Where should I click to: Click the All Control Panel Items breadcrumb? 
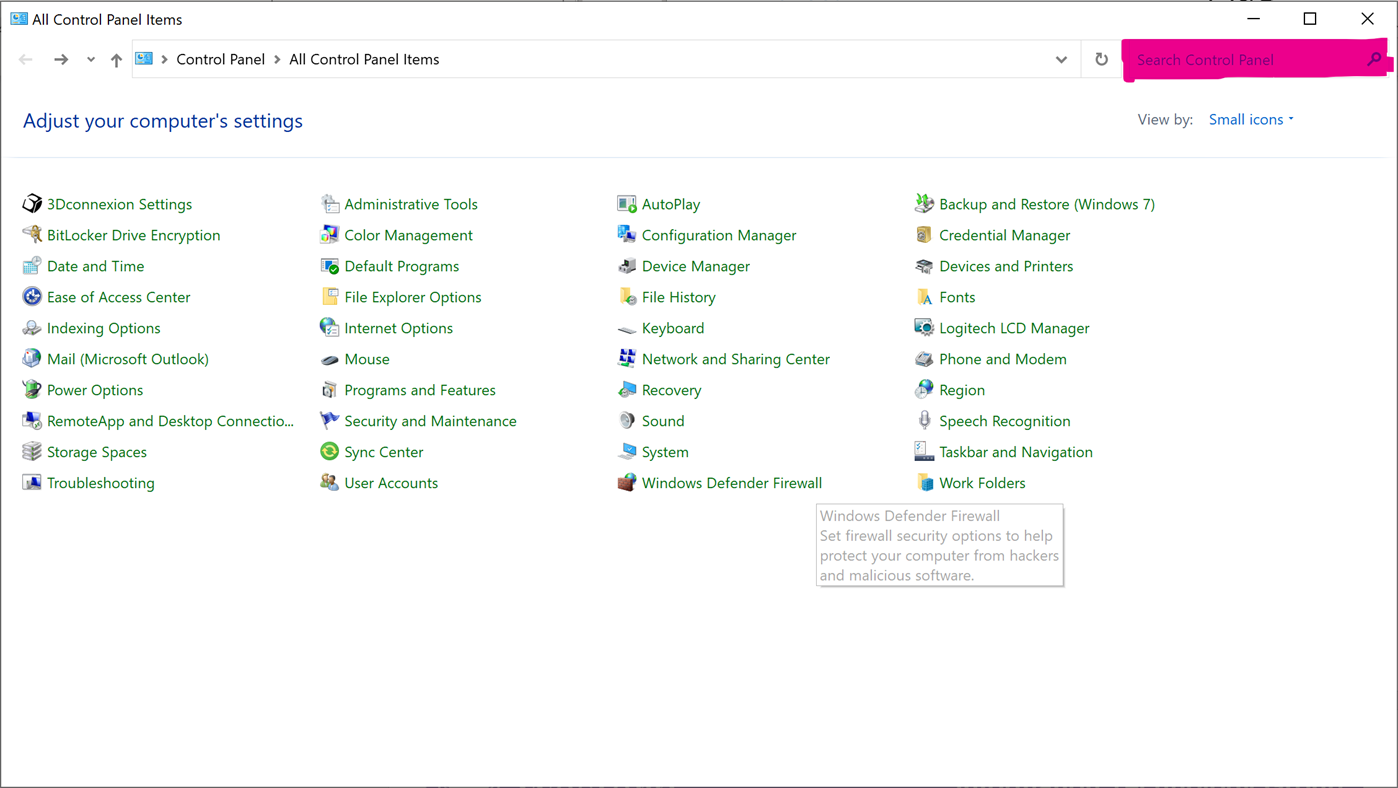[x=364, y=59]
